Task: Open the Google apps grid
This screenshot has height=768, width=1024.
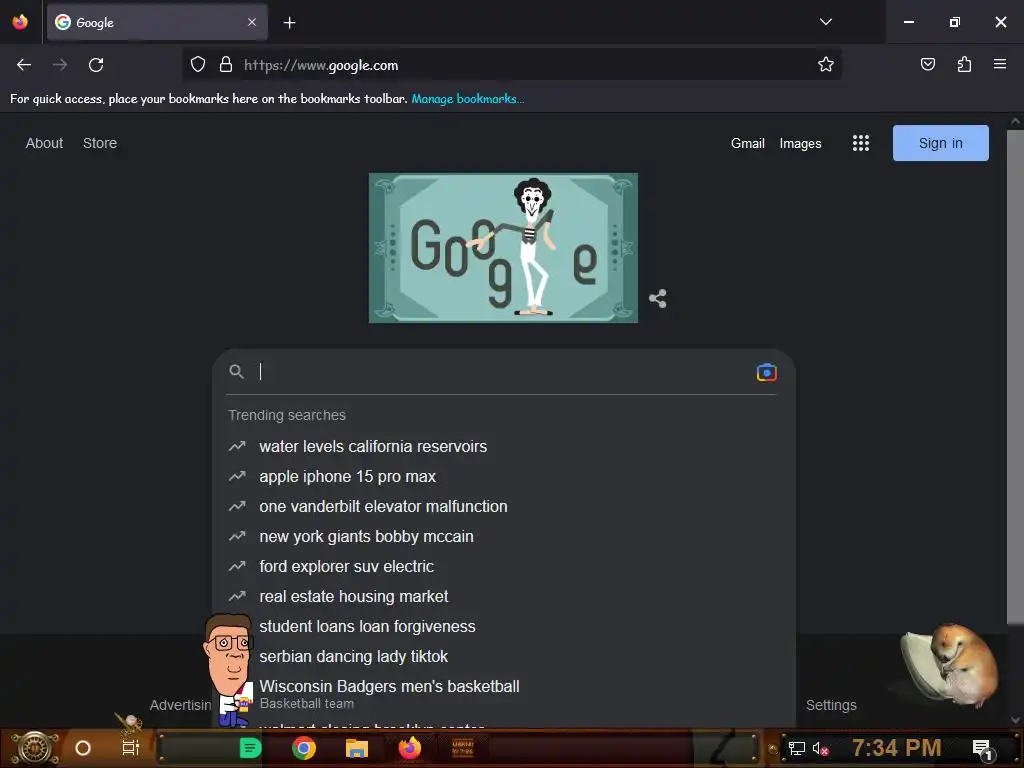Action: 861,143
